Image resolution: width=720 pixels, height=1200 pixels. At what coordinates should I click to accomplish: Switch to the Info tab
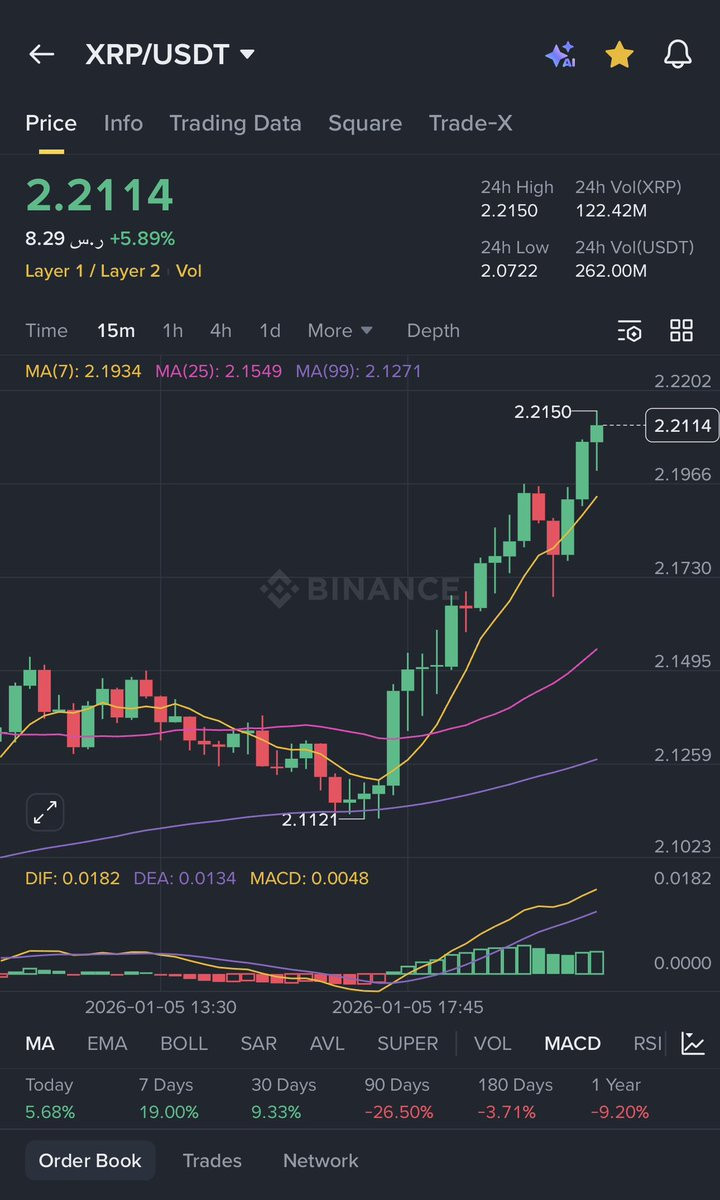[x=123, y=123]
